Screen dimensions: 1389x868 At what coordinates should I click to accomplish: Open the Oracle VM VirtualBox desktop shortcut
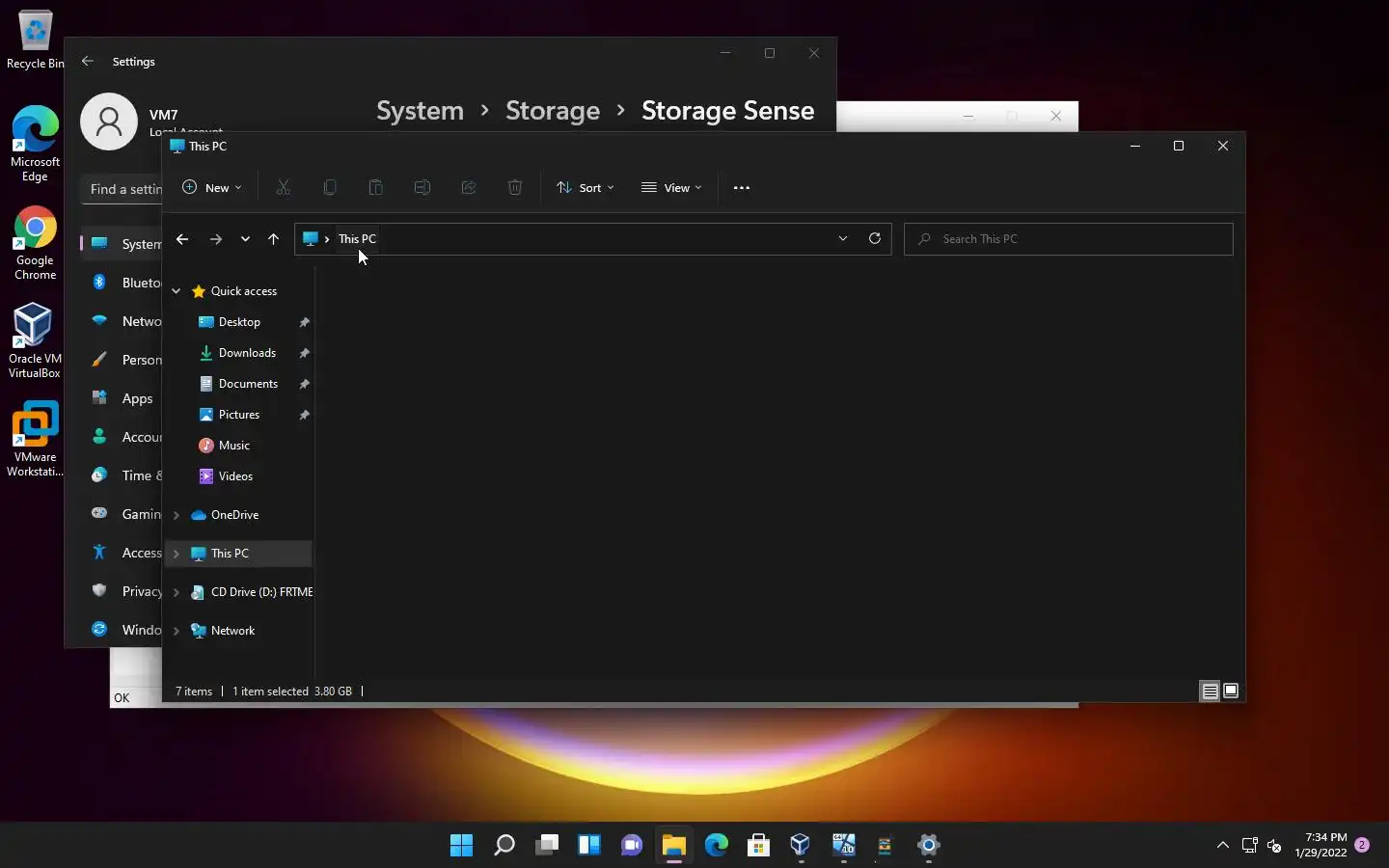[35, 340]
